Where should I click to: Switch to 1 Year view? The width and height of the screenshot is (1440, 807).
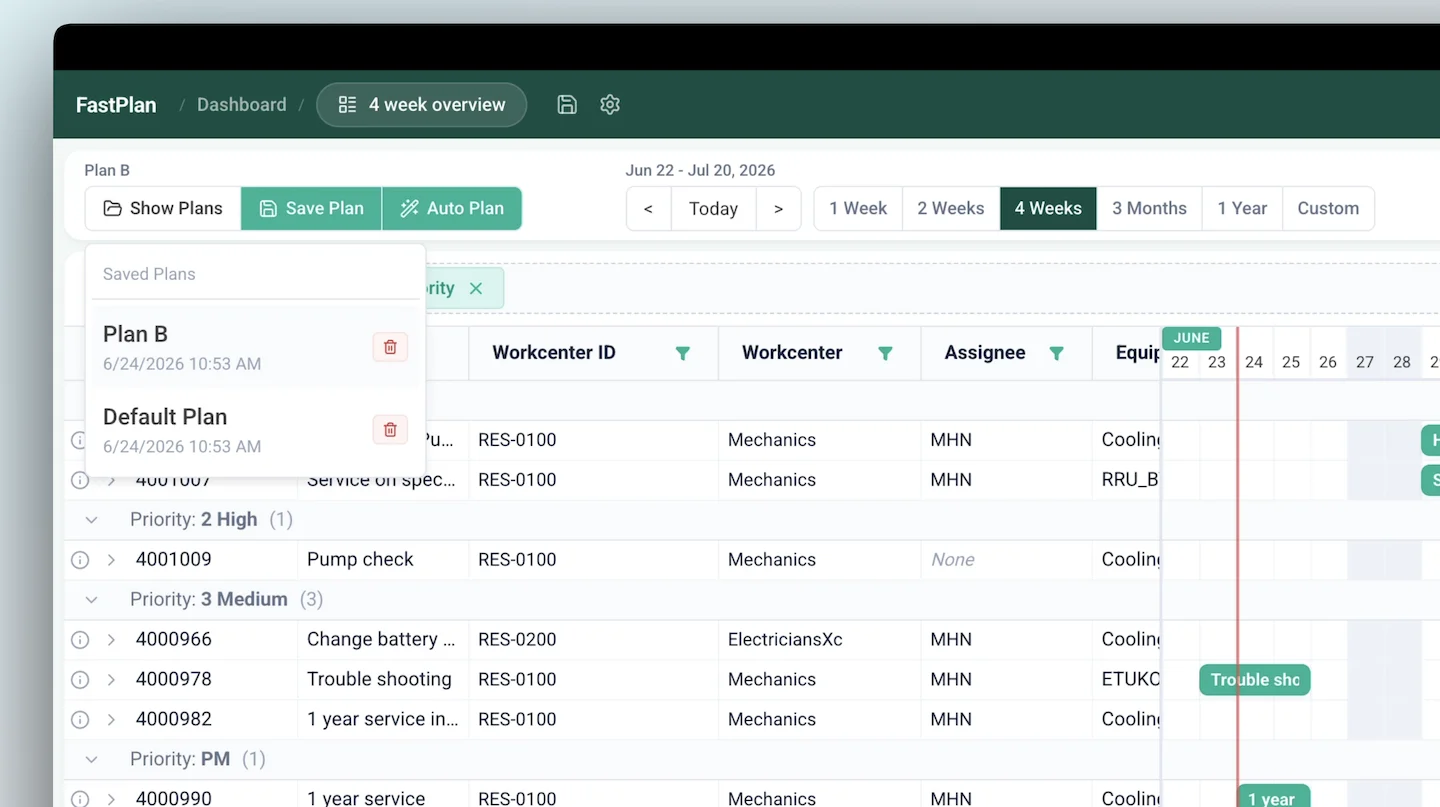pos(1242,208)
